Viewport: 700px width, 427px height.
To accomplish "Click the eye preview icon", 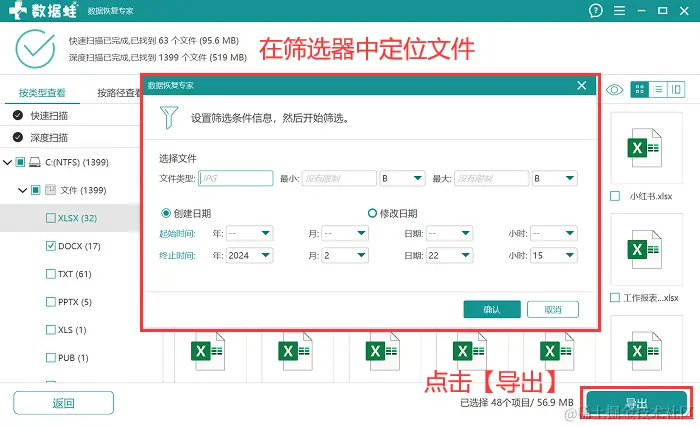I will (x=614, y=90).
